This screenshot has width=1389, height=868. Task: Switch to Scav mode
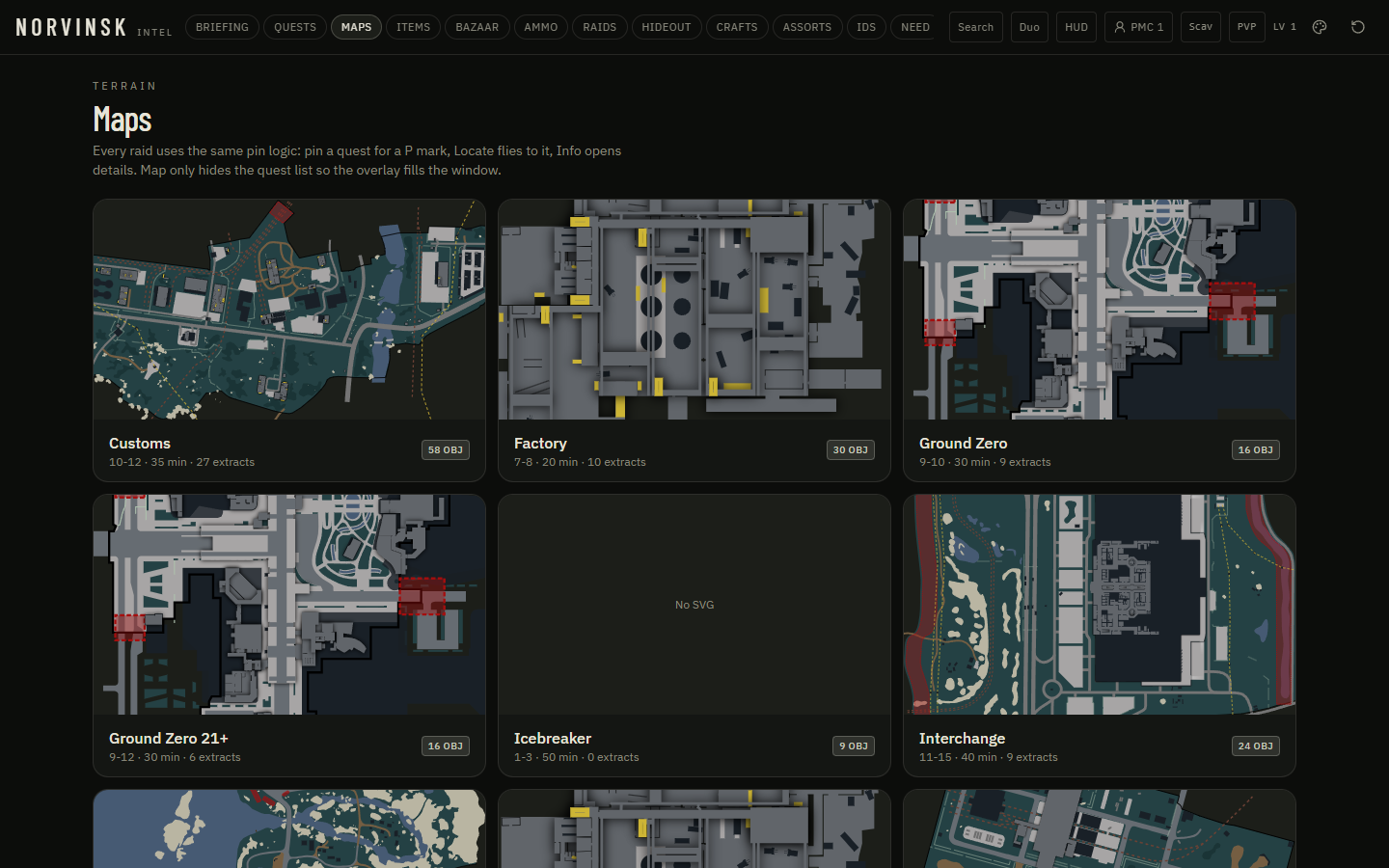tap(1201, 27)
